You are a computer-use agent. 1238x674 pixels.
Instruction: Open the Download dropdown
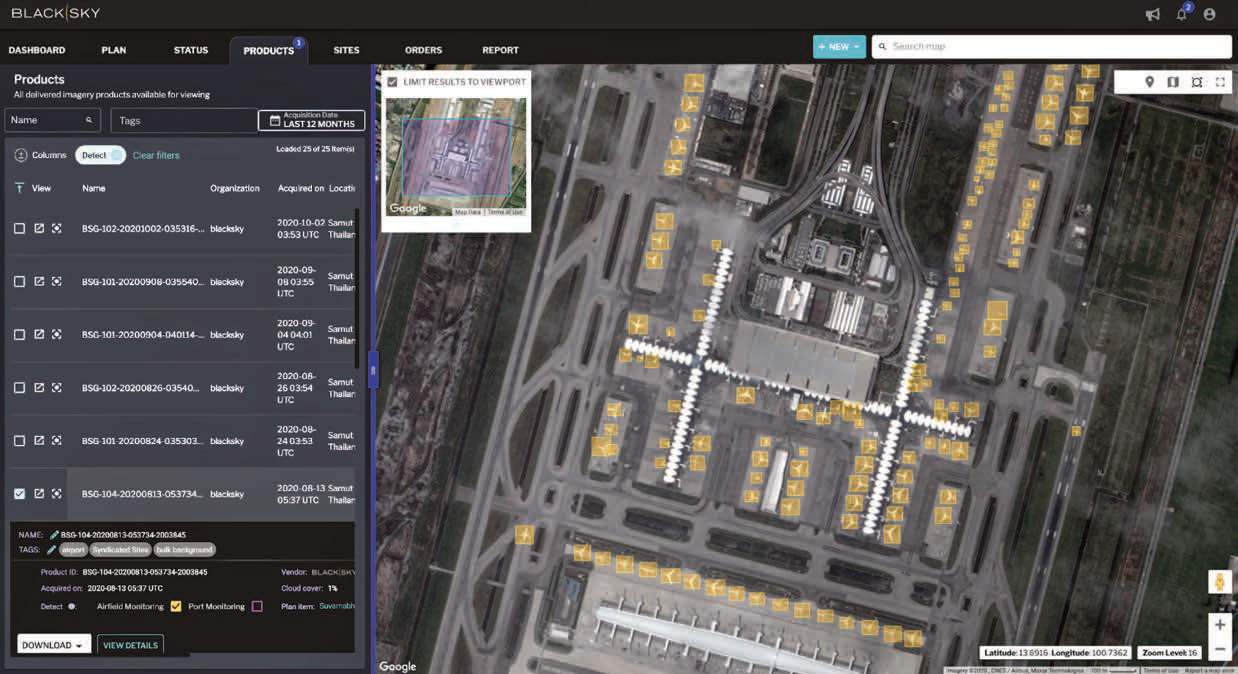point(54,645)
